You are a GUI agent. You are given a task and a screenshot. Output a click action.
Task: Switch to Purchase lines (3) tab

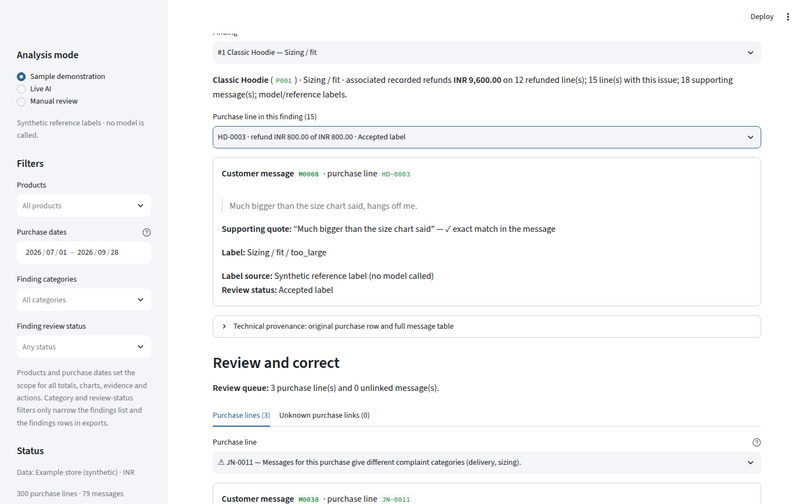coord(241,415)
